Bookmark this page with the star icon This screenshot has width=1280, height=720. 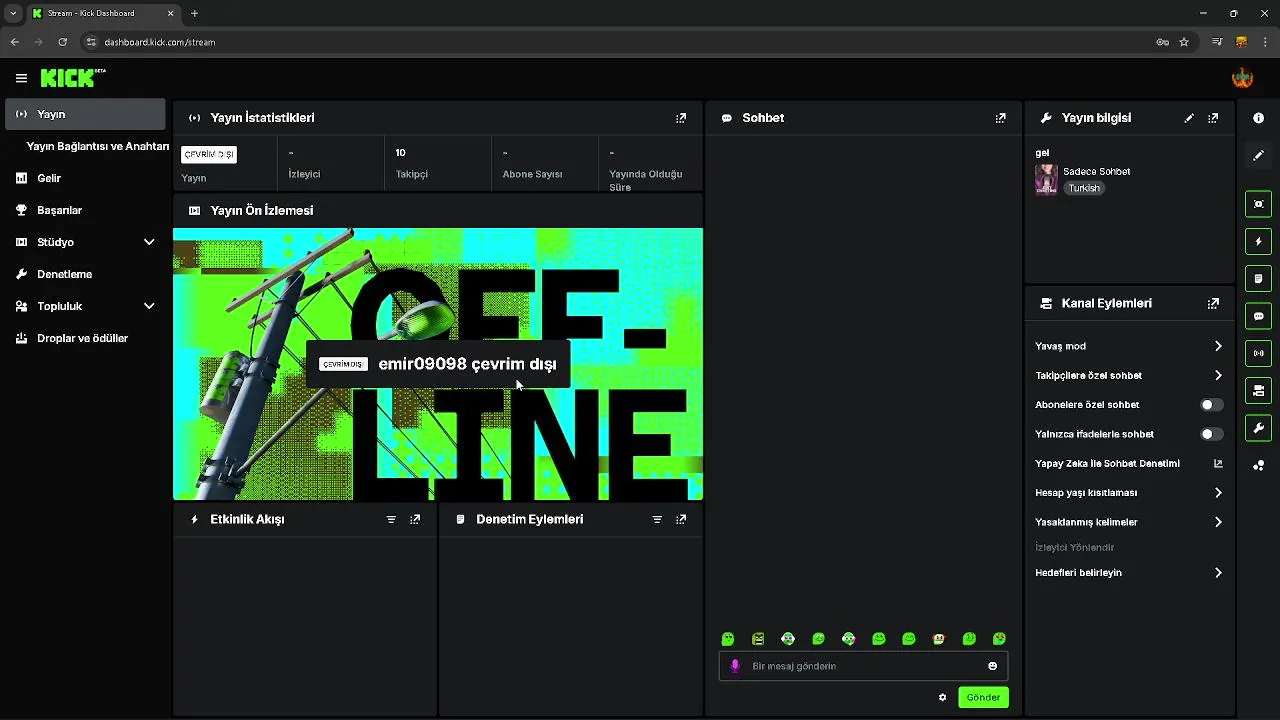[1184, 42]
